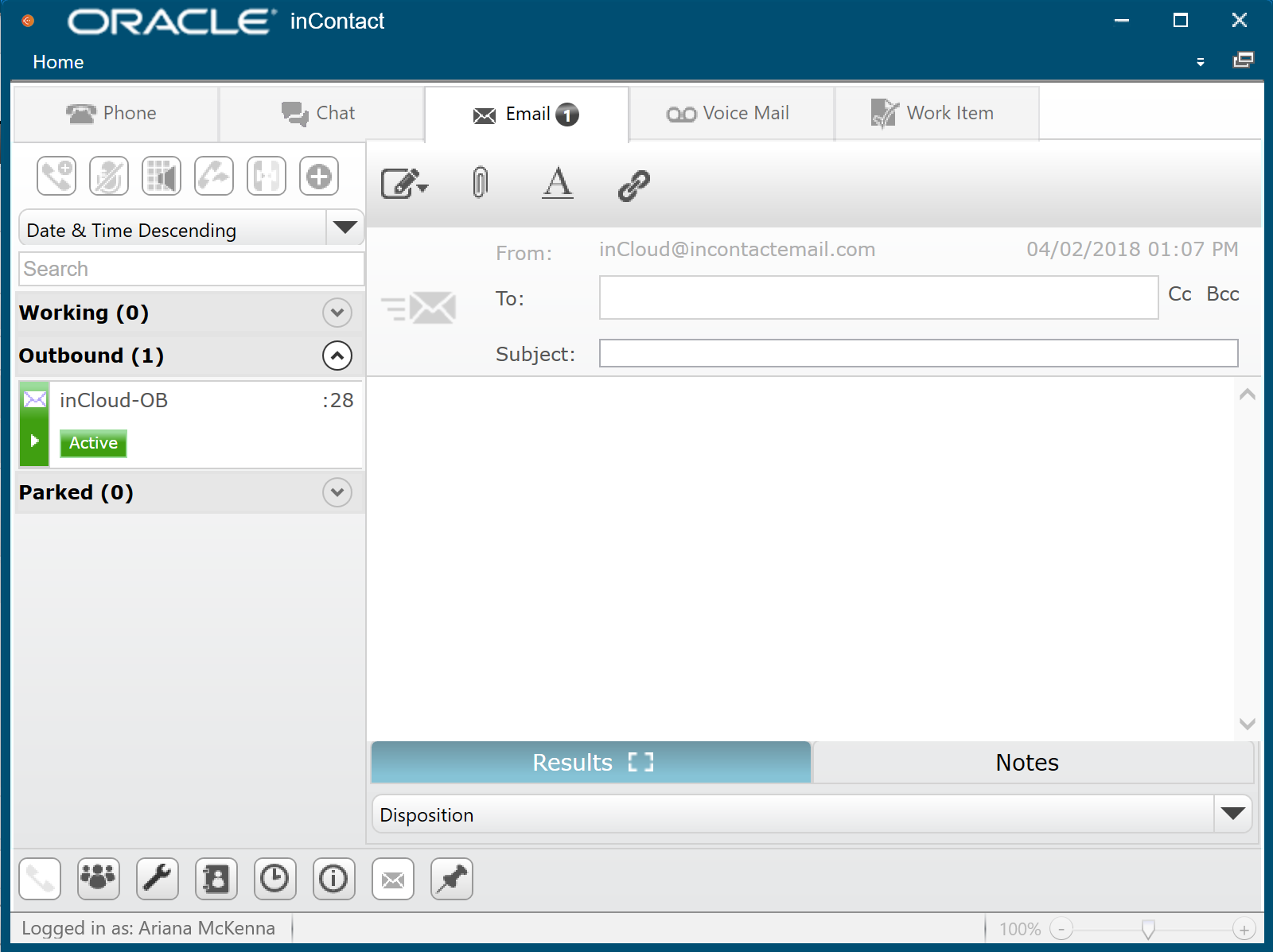Click the Active status button
Viewport: 1273px width, 952px height.
[93, 443]
